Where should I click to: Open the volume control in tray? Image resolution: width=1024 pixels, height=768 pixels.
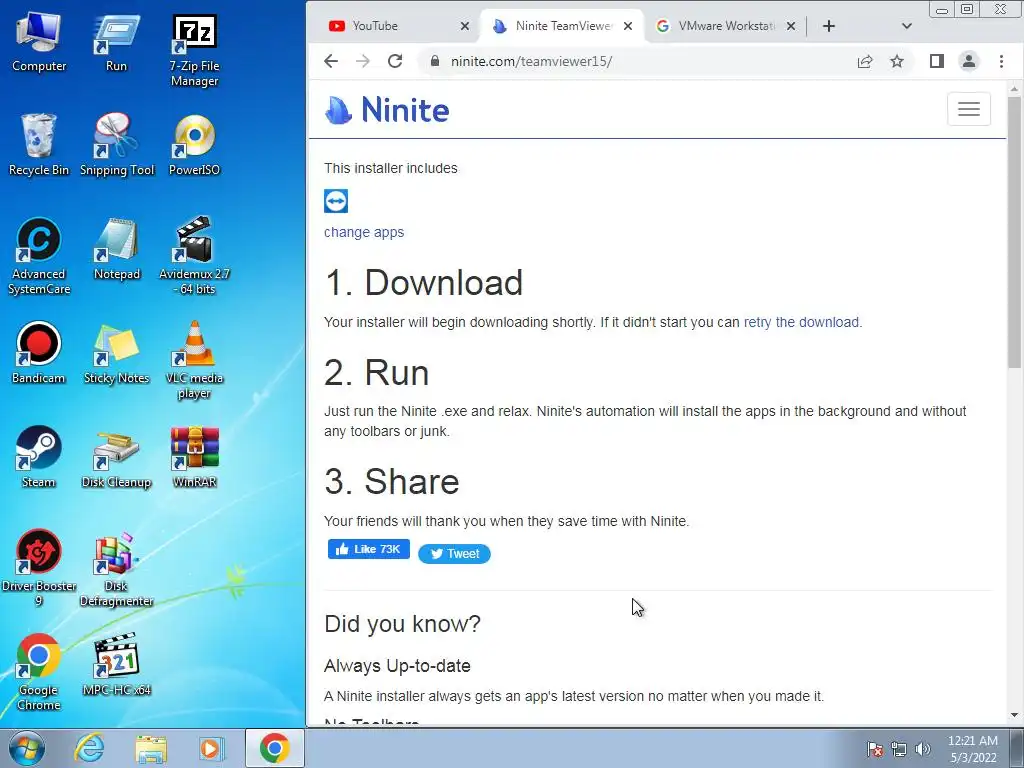(923, 749)
